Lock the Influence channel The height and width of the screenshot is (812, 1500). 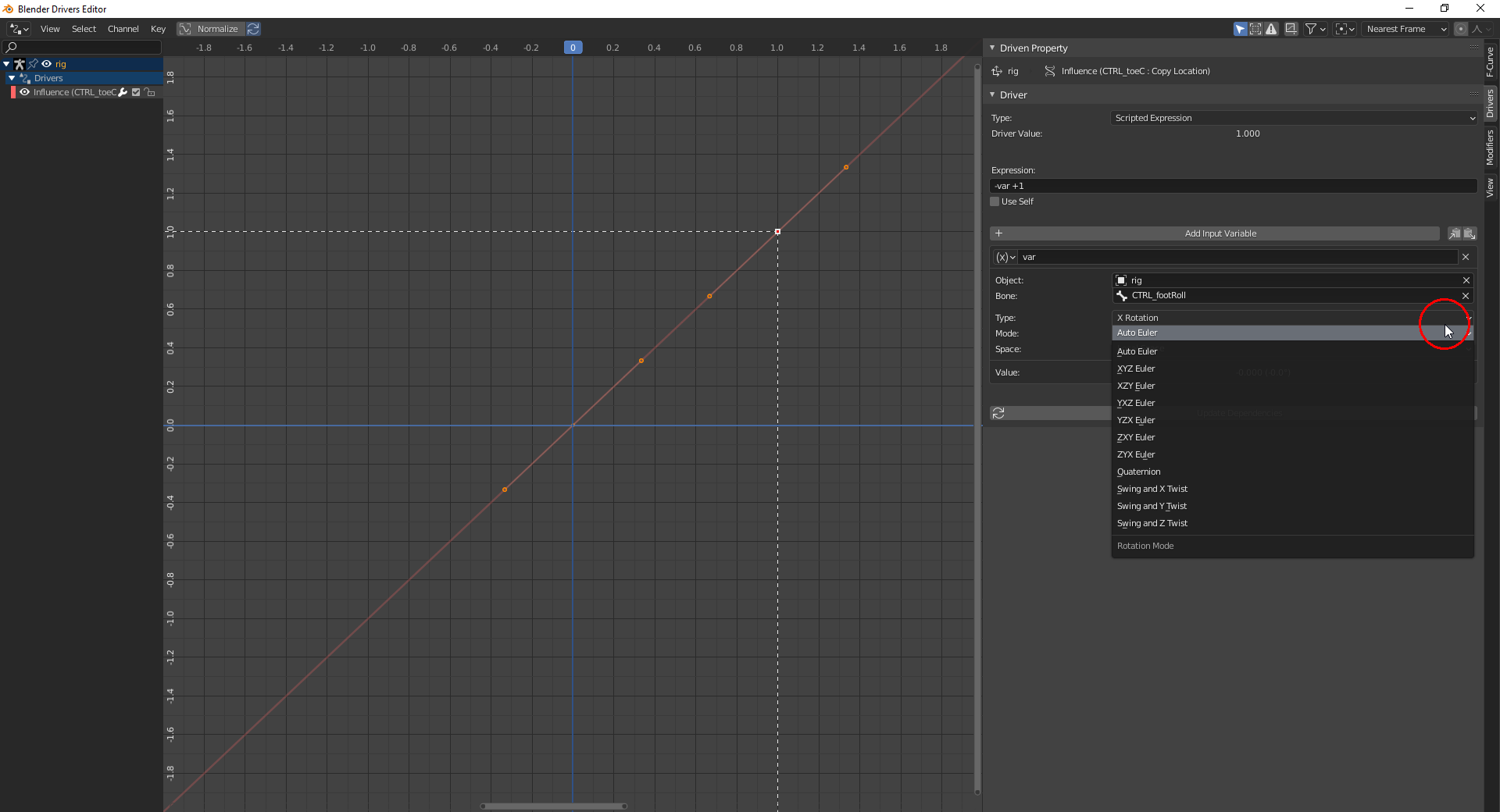(149, 92)
